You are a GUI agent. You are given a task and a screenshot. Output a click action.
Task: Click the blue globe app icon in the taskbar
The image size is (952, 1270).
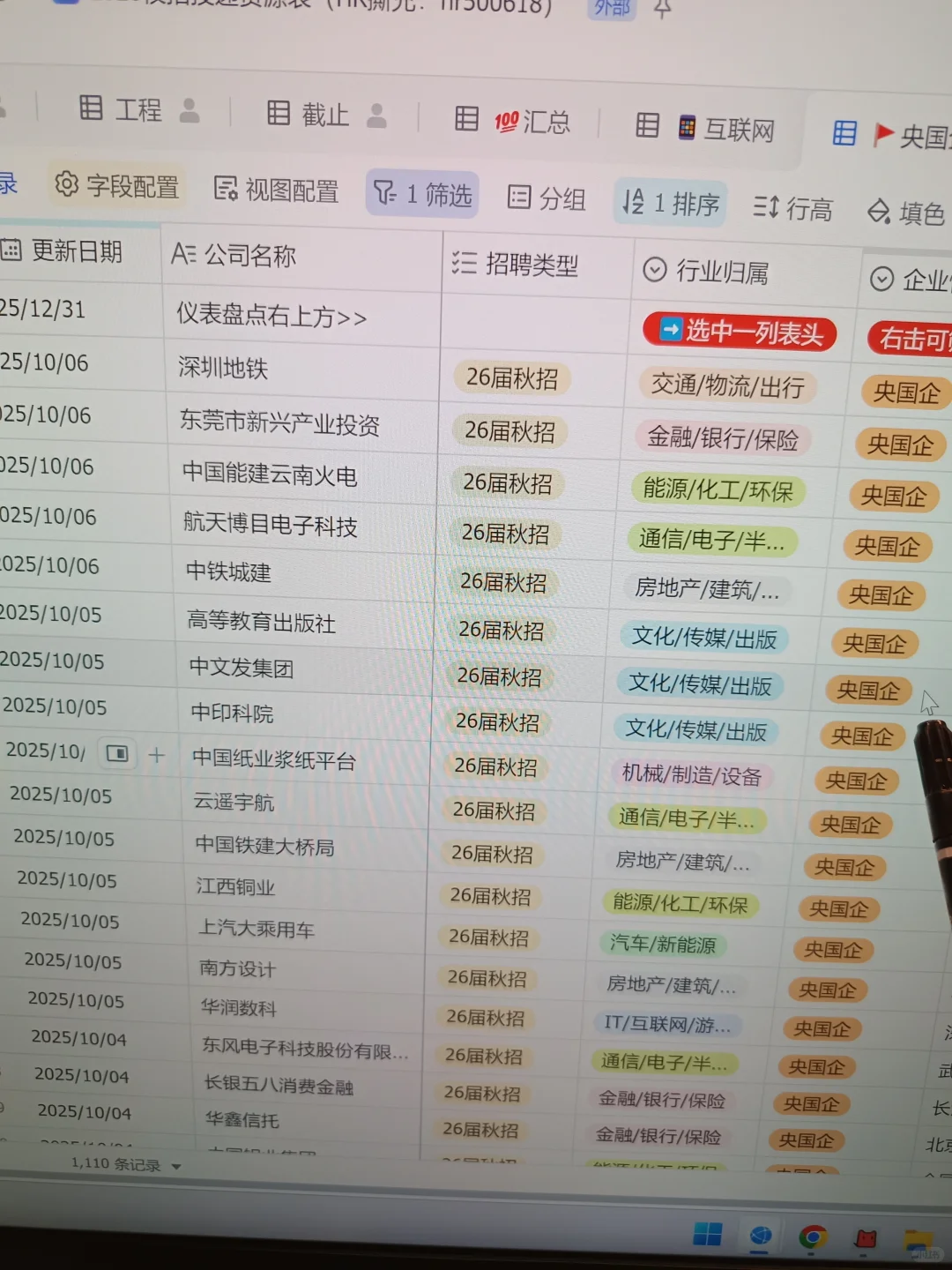pos(761,1236)
